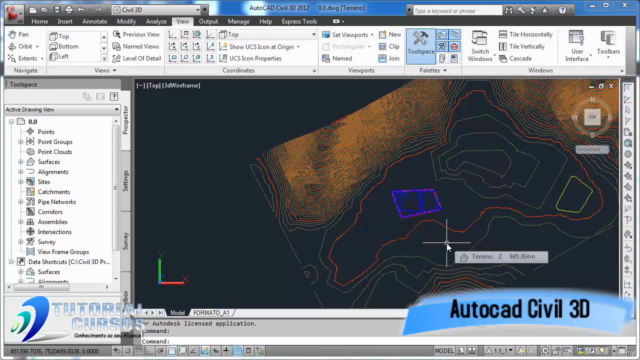Viewport: 640px width, 360px height.
Task: Open file via folder icon in toolbar
Action: [44, 9]
